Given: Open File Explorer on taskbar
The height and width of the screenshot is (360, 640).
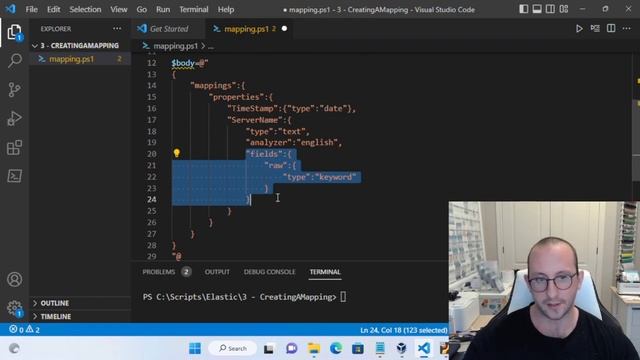Looking at the screenshot, I should 314,348.
